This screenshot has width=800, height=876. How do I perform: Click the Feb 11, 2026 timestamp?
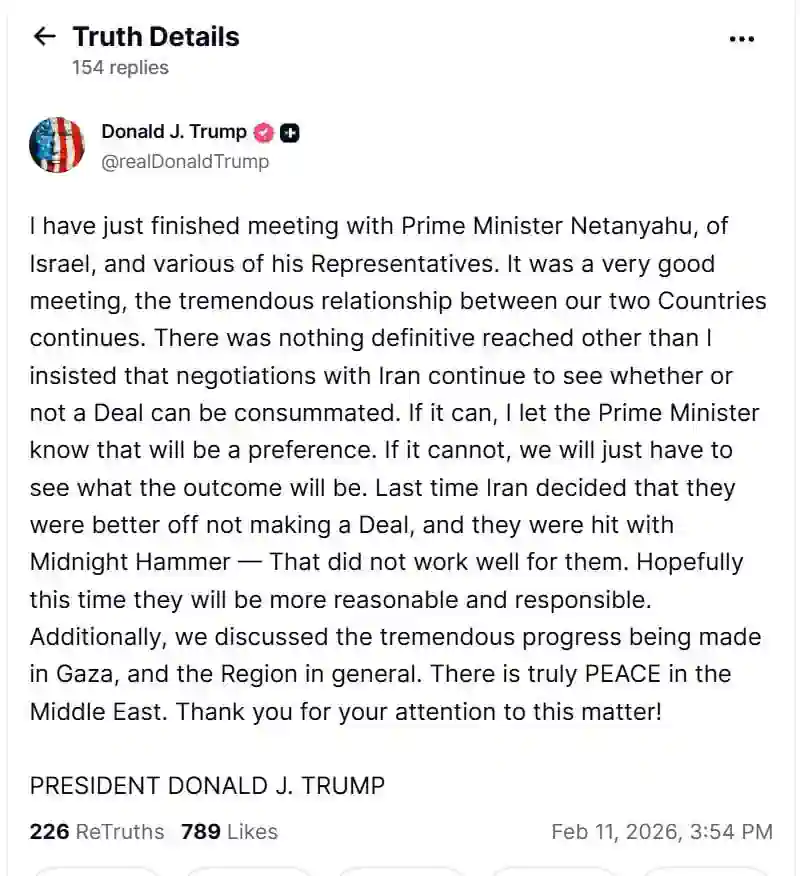pos(662,831)
